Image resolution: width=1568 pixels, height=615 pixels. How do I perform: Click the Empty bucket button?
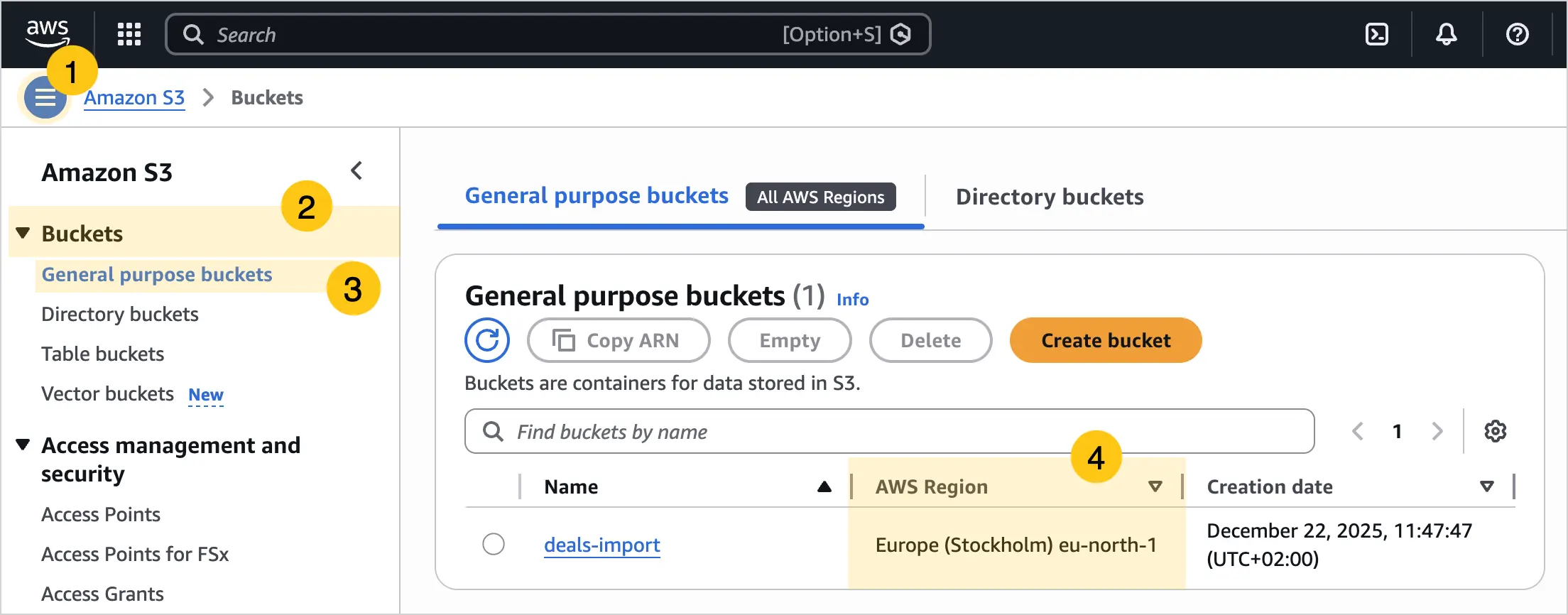[x=790, y=340]
